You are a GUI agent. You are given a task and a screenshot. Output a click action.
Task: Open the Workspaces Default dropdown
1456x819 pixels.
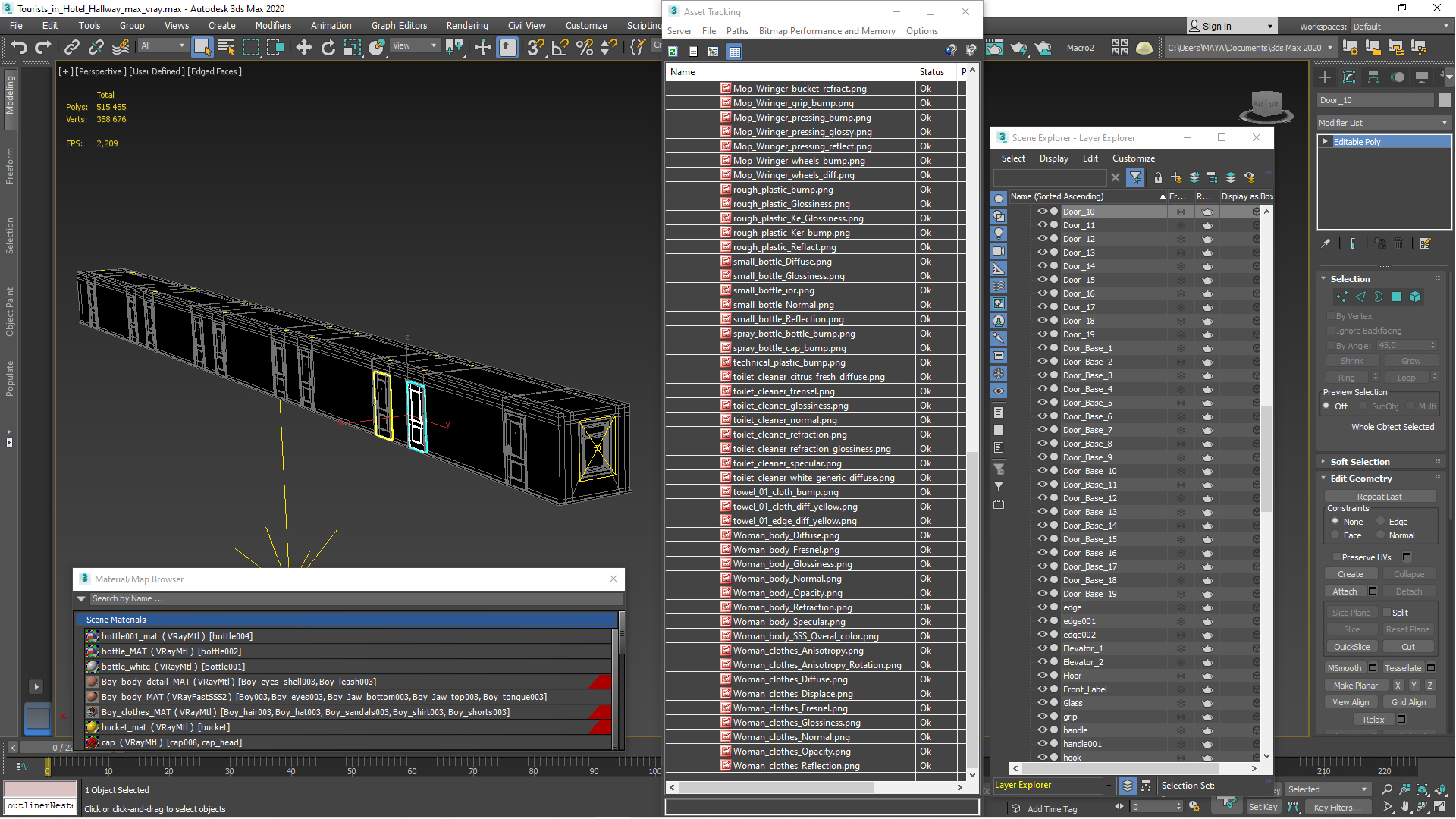(x=1399, y=27)
